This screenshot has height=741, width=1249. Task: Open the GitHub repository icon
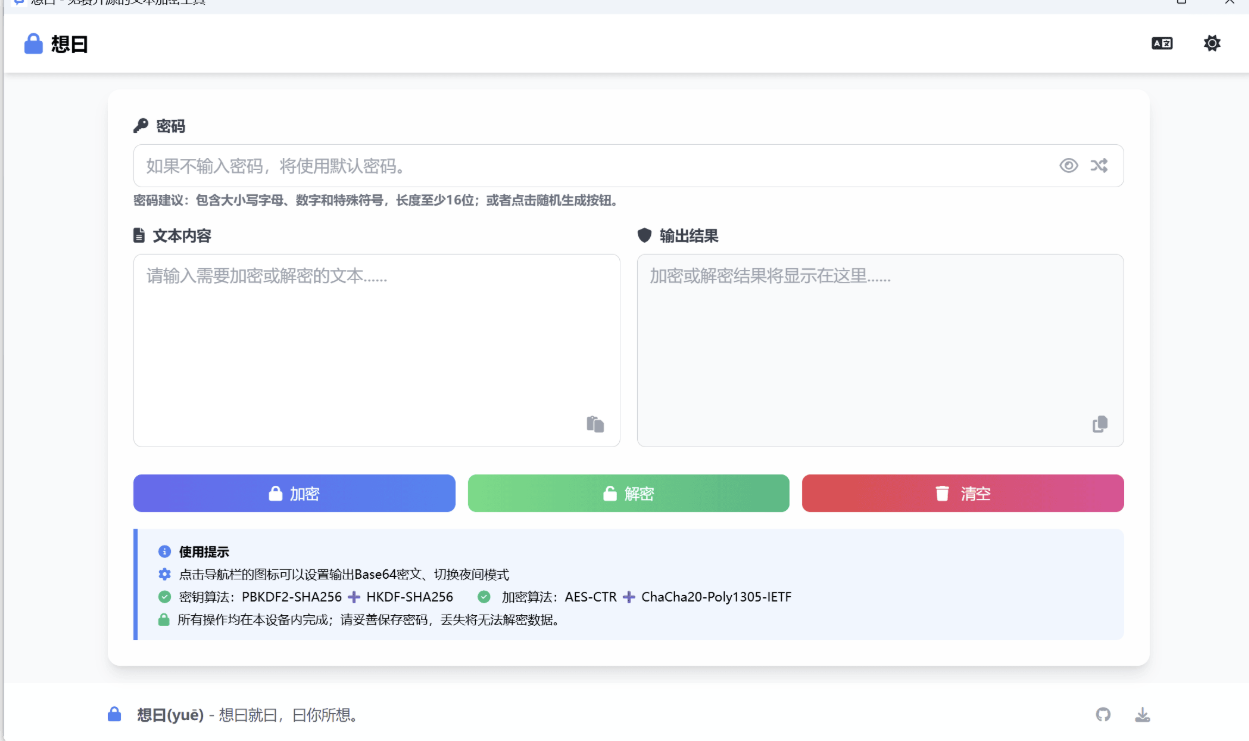1103,714
